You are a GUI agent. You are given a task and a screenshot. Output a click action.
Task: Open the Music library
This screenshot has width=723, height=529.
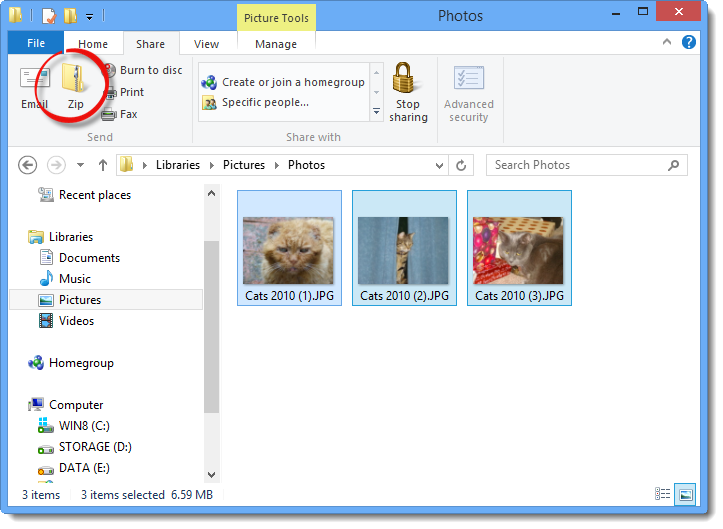click(65, 279)
